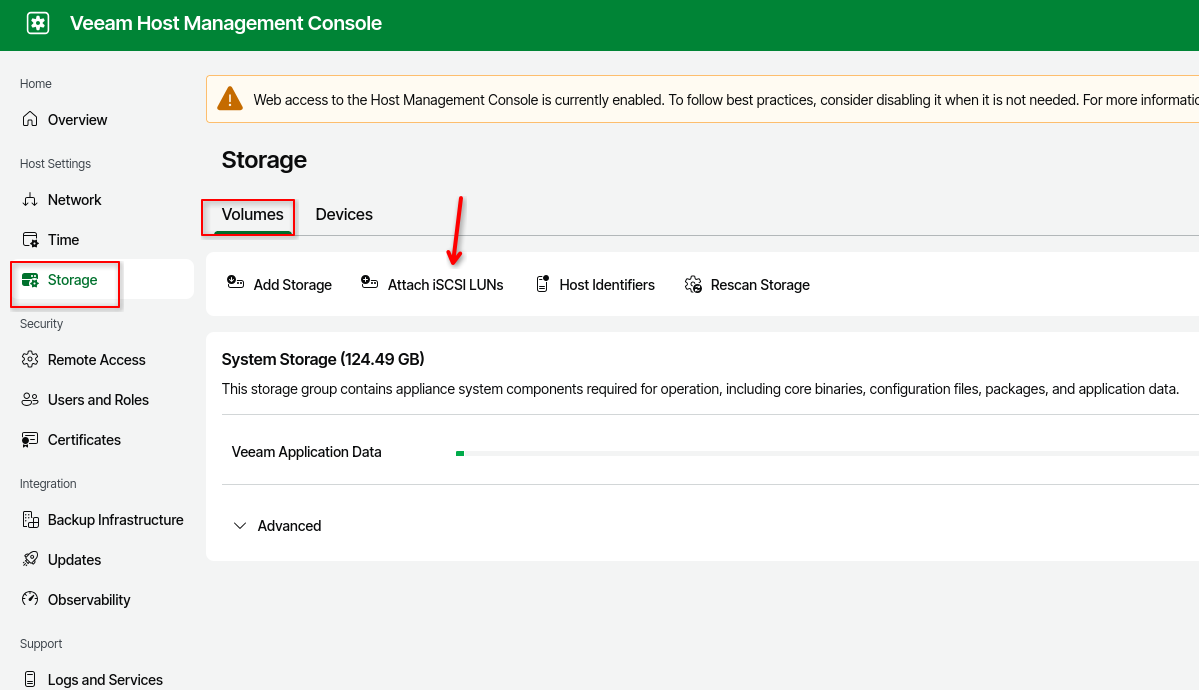Click the Observability gauge icon

tap(30, 599)
